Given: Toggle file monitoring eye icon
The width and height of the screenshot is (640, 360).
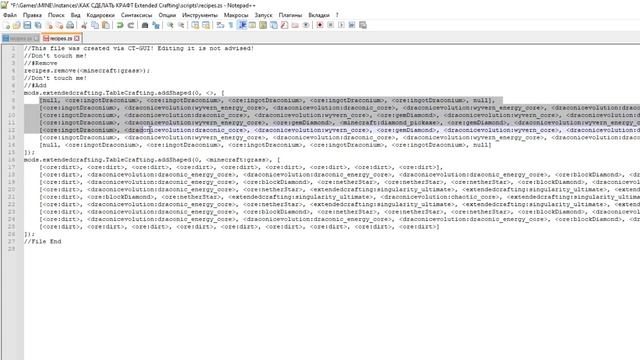Looking at the screenshot, I should pos(305,25).
